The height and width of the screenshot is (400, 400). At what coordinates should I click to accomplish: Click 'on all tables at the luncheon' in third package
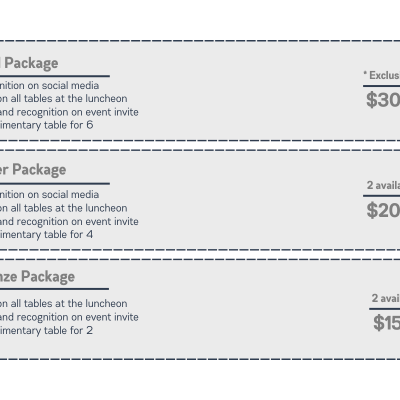[x=64, y=304]
